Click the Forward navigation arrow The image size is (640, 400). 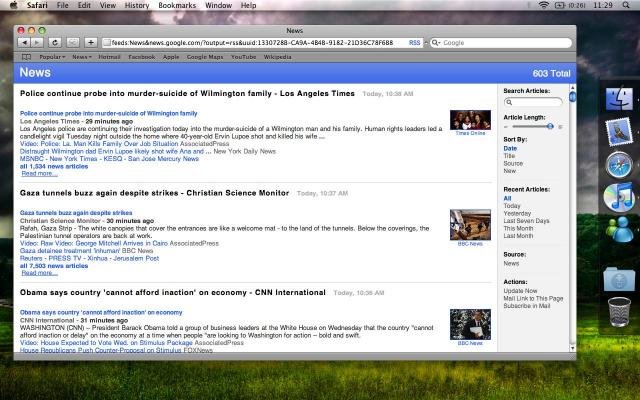(x=38, y=43)
